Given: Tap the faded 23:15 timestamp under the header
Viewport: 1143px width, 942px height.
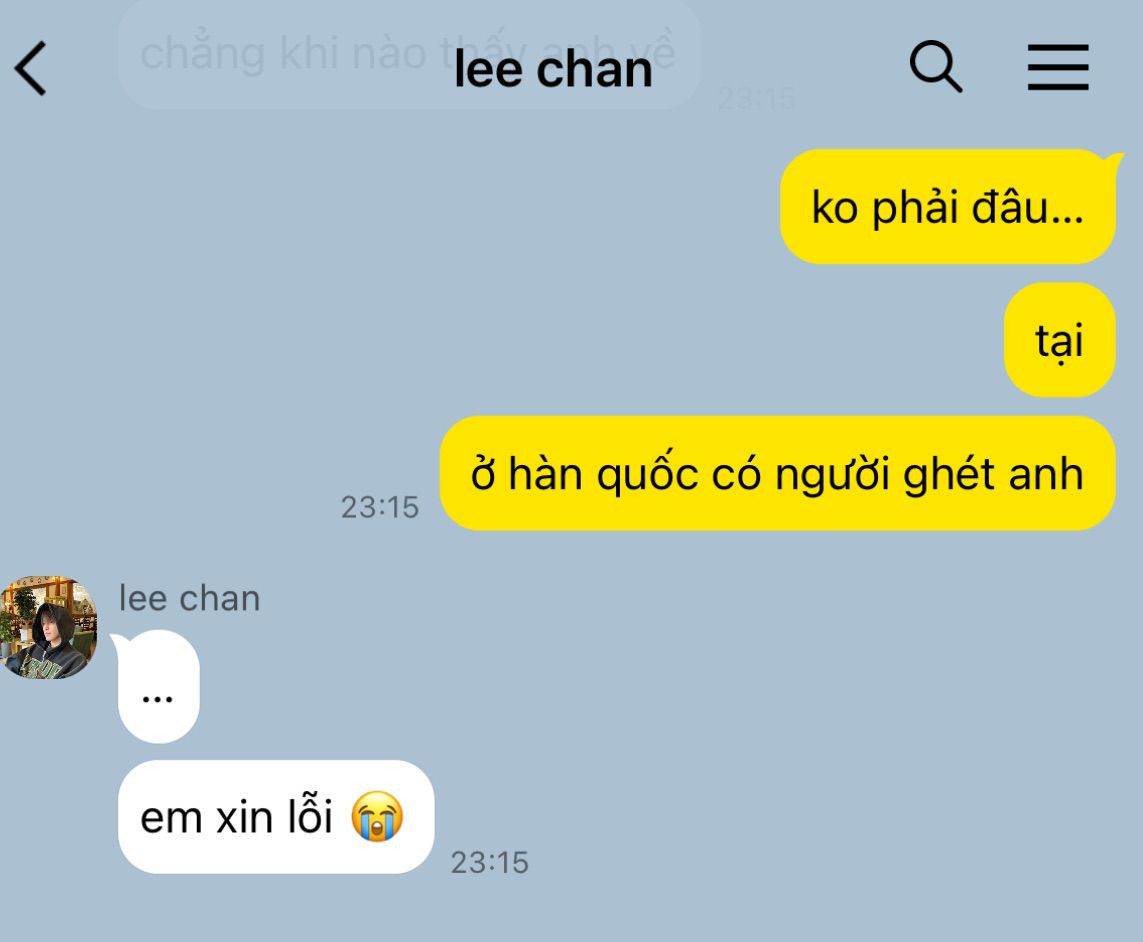Looking at the screenshot, I should coord(757,98).
